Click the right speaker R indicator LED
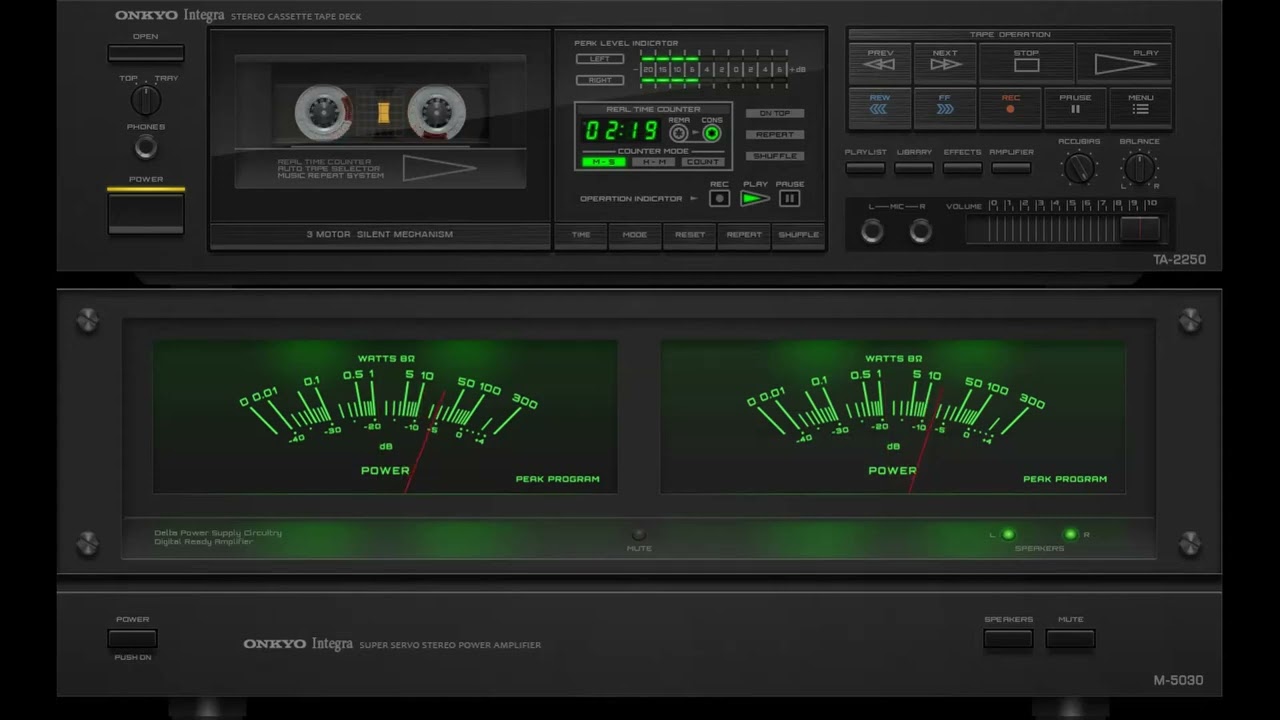This screenshot has width=1280, height=720. (1071, 535)
